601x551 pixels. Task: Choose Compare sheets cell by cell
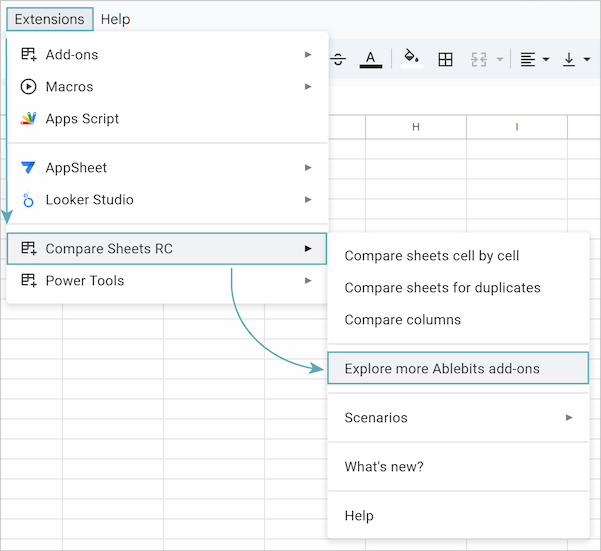pos(458,256)
